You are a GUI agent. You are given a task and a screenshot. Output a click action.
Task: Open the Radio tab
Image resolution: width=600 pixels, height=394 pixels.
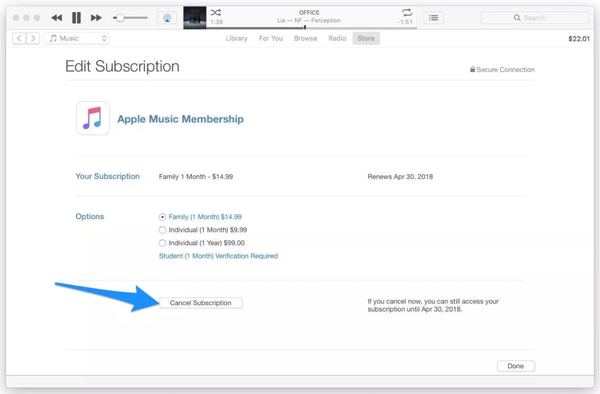click(337, 38)
